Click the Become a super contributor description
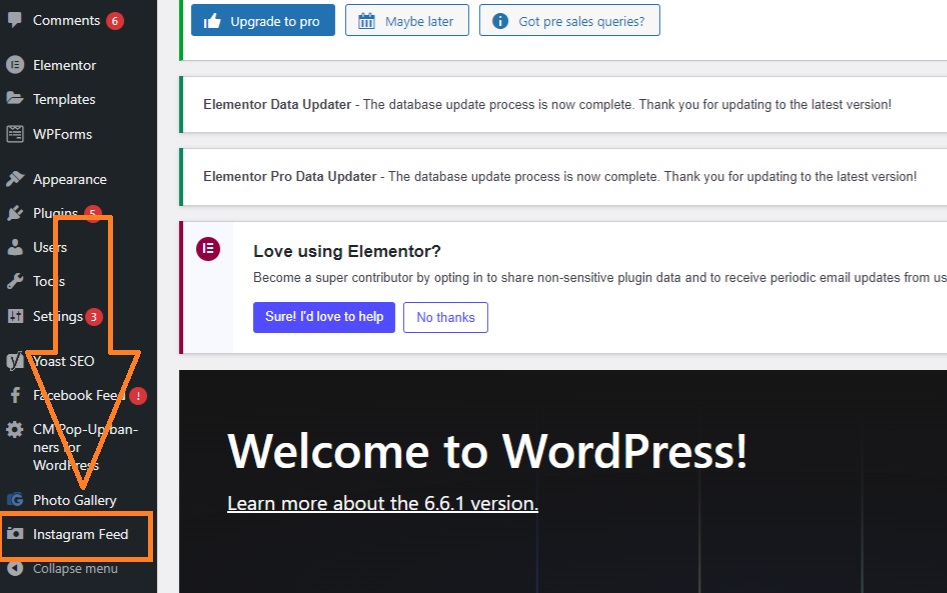This screenshot has height=593, width=947. tap(600, 278)
